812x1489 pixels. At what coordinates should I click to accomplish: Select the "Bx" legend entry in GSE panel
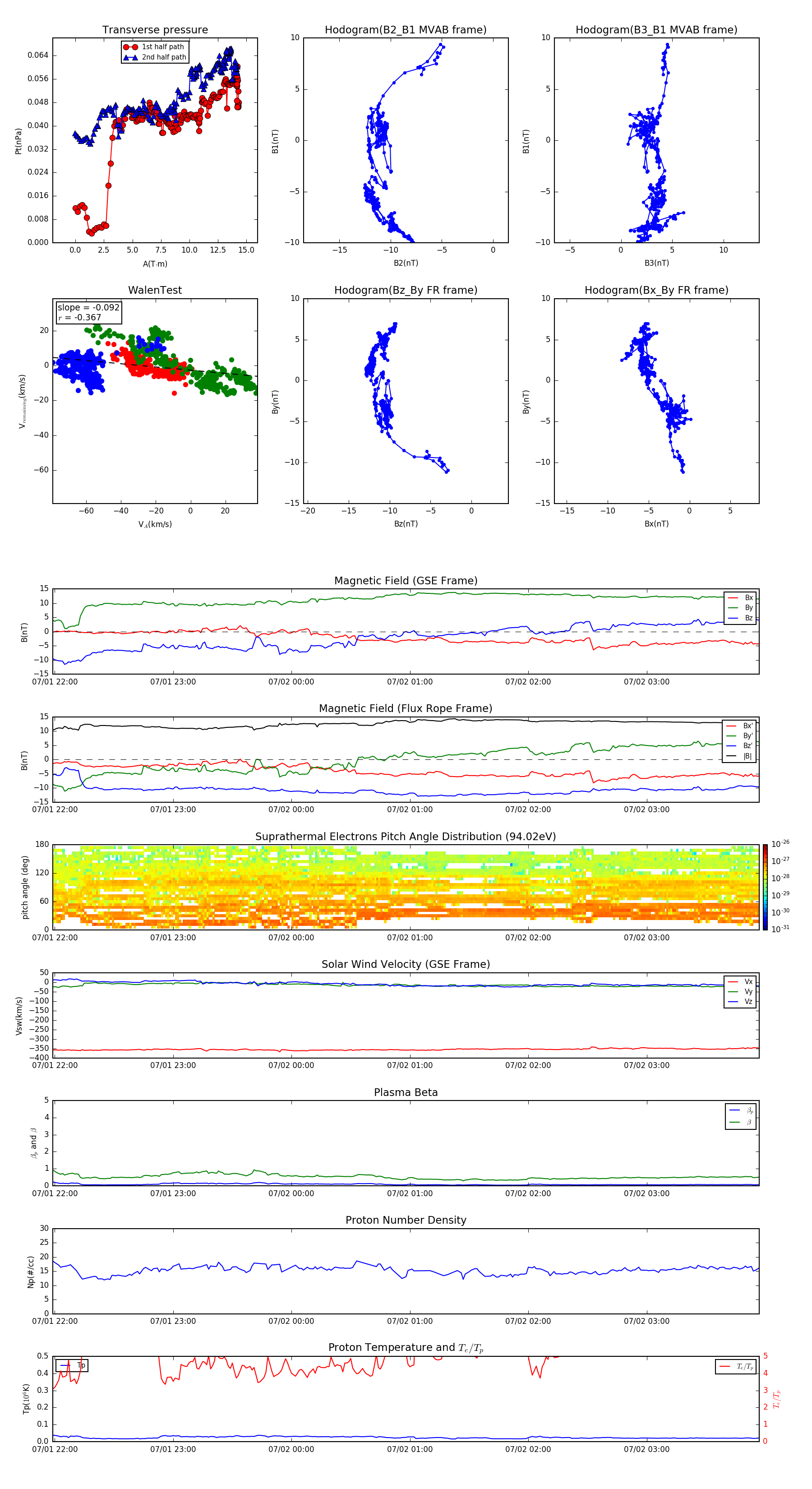[740, 598]
